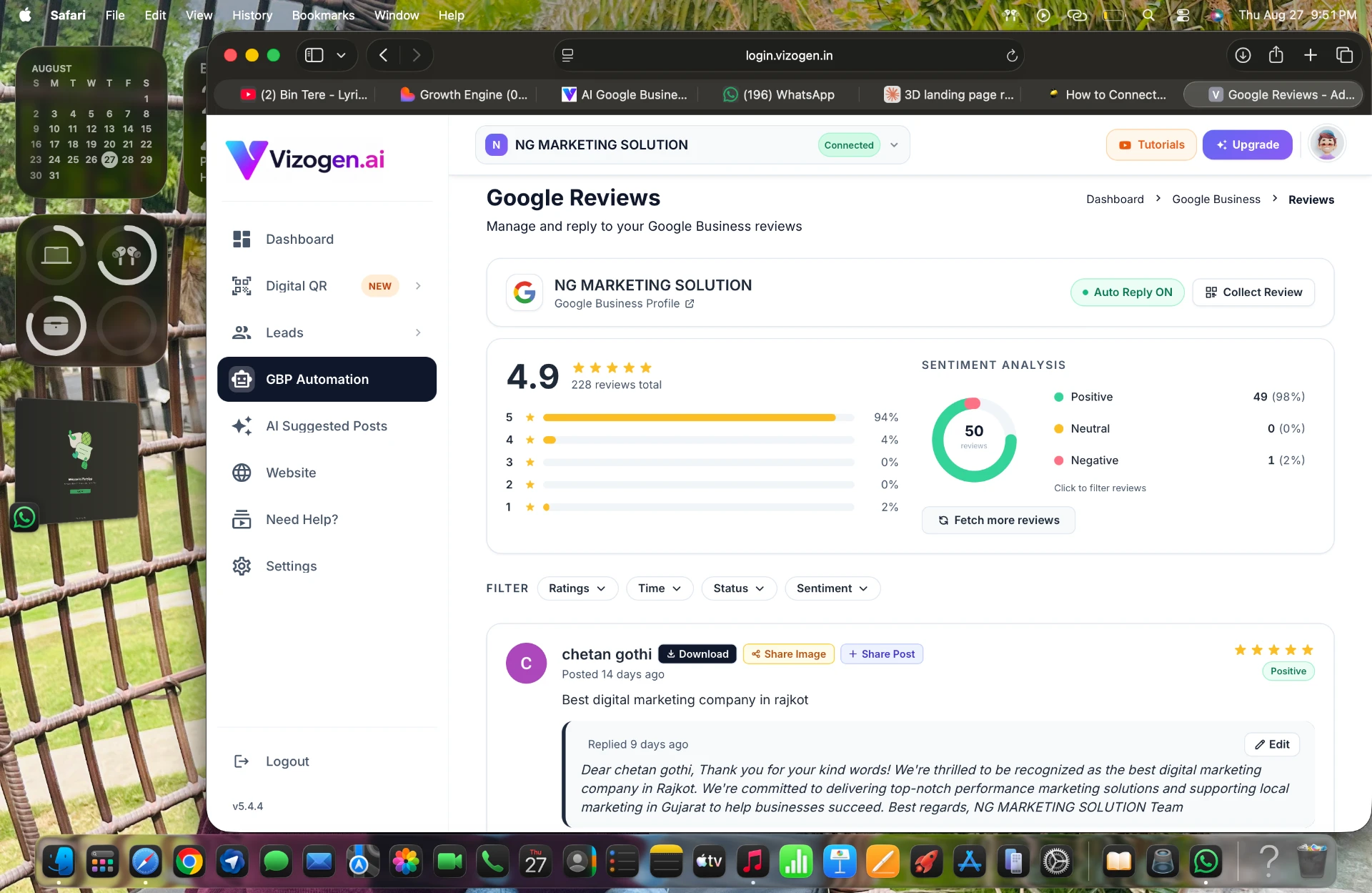This screenshot has width=1372, height=893.
Task: Click the 4-star rating bar
Action: coord(698,440)
